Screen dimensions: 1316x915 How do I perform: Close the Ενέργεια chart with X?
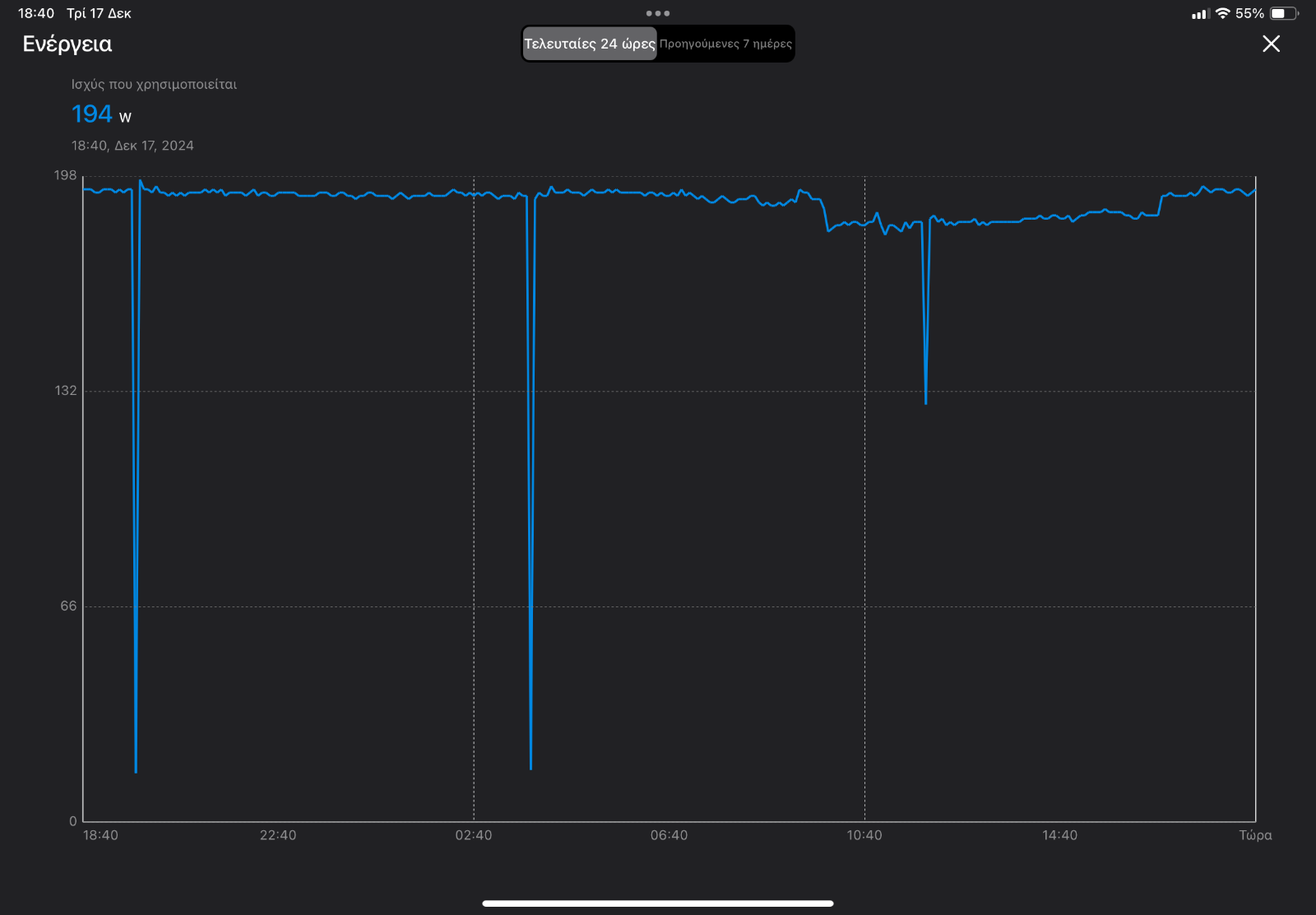point(1271,44)
